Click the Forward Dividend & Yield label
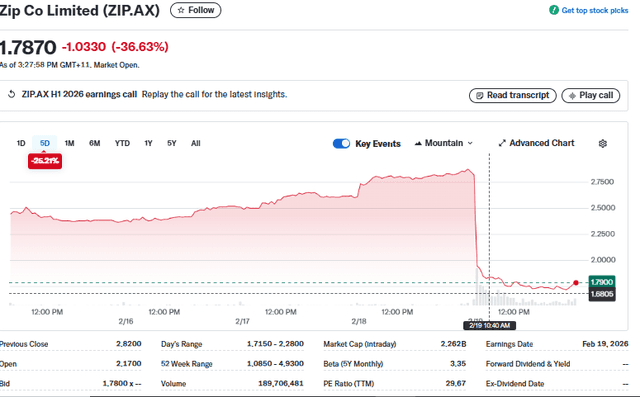This screenshot has height=397, width=640. coord(528,364)
